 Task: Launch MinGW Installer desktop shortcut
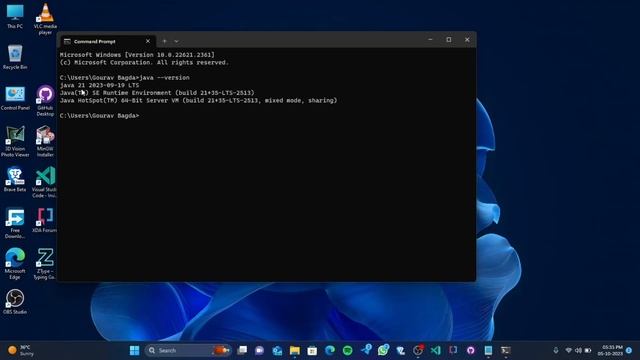point(45,142)
